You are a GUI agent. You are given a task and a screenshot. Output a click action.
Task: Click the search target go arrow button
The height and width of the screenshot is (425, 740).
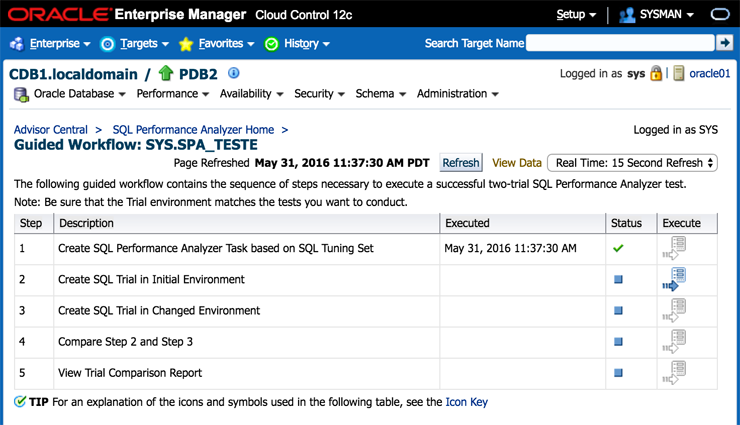point(725,43)
